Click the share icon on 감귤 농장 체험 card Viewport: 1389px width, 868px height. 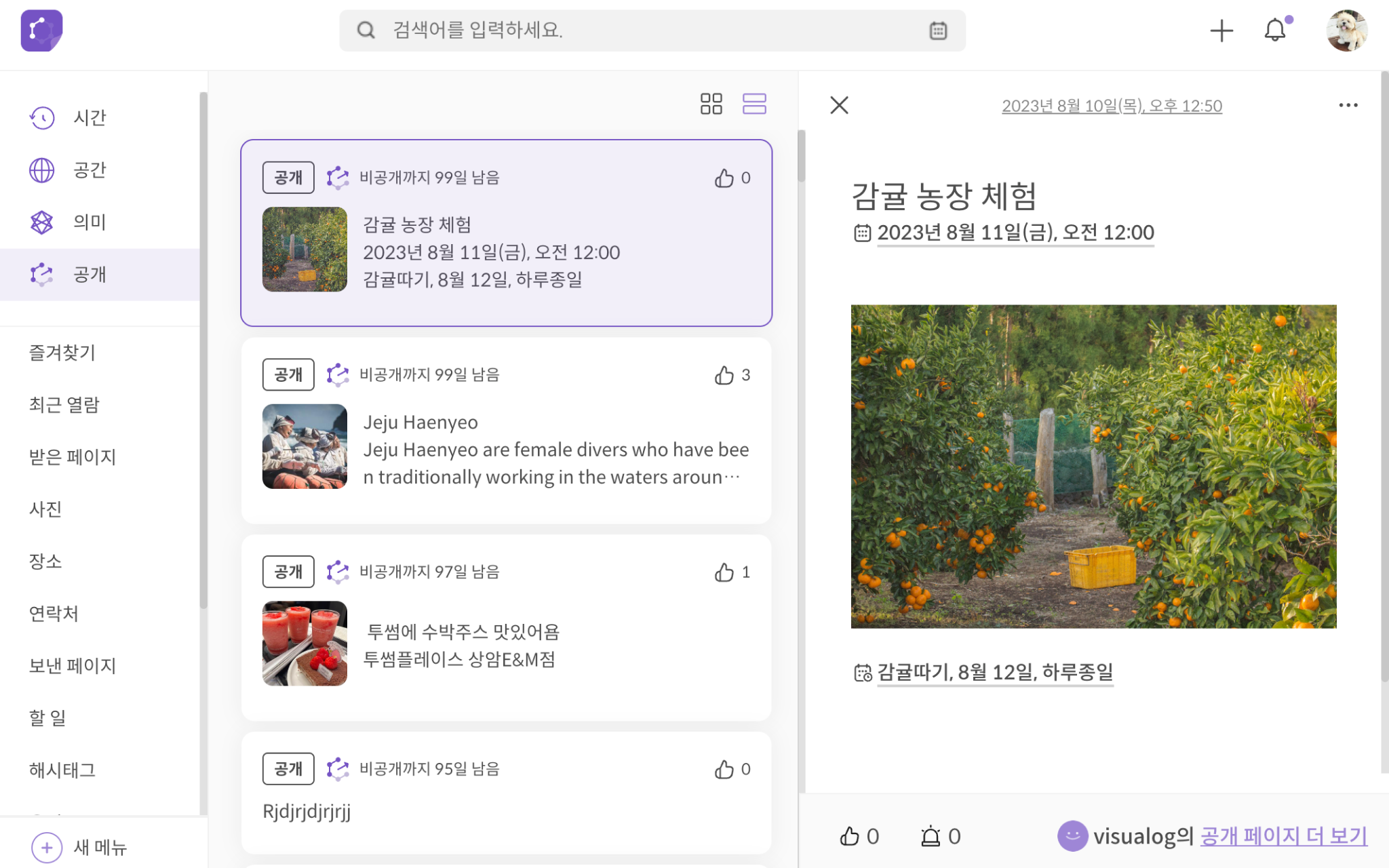[x=338, y=178]
